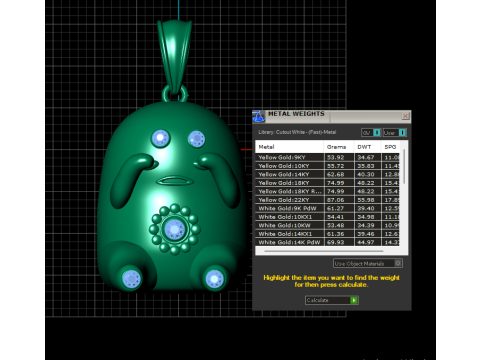The image size is (480, 360).
Task: Close the Metal Weights dialog
Action: tap(405, 116)
